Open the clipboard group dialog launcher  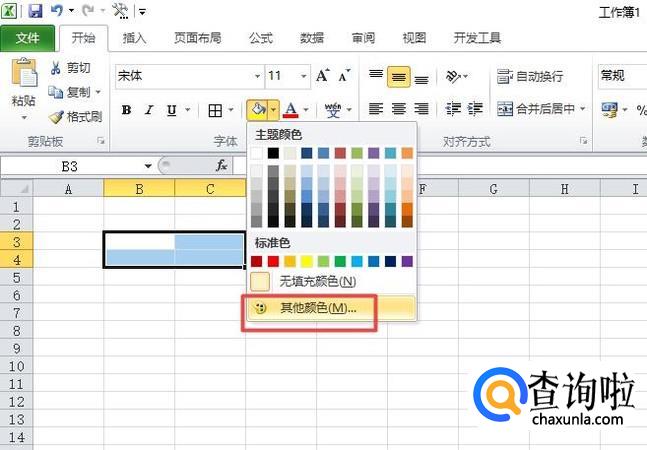click(101, 141)
